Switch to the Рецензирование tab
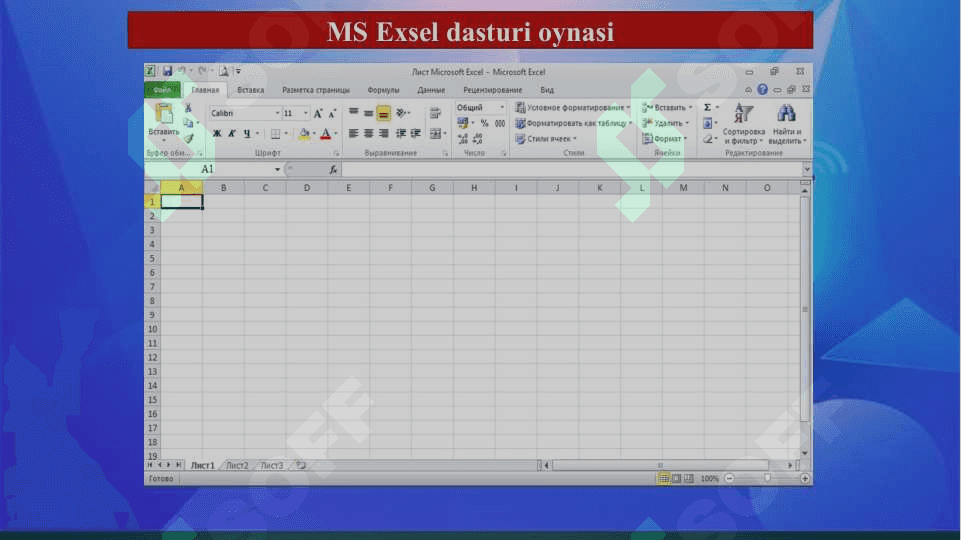This screenshot has width=961, height=540. (x=493, y=90)
